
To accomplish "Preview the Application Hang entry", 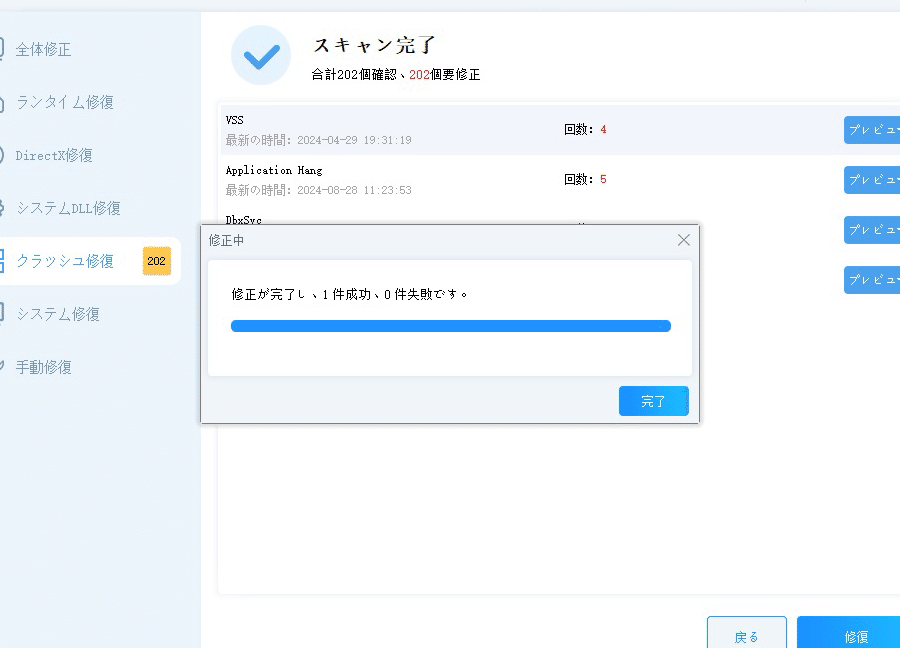I will (x=871, y=180).
